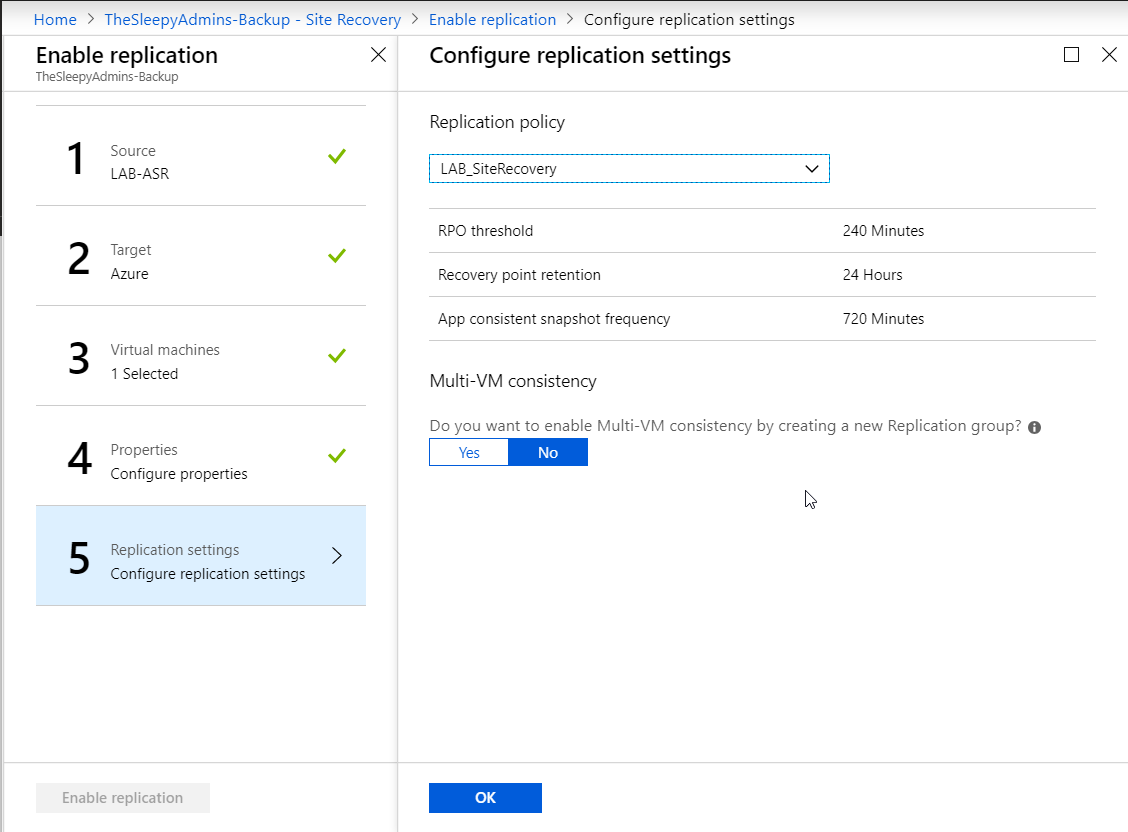Open step 2 Target Azure
Viewport: 1128px width, 832px height.
point(200,262)
